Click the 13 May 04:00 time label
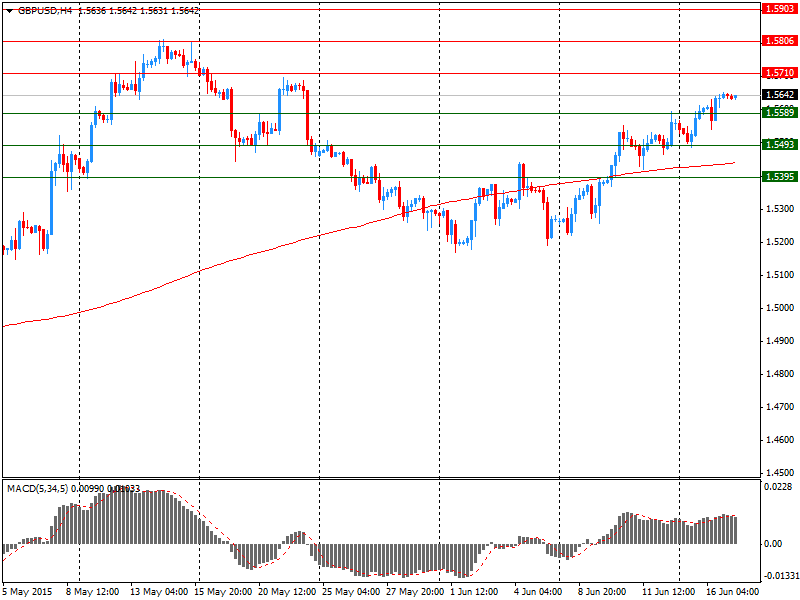Viewport: 800px width, 600px height. [159, 592]
